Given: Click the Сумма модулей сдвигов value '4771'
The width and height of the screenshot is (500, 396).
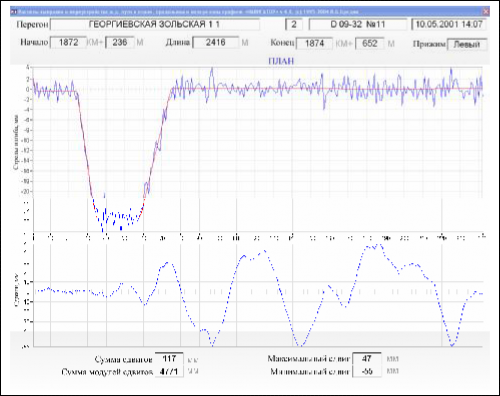Looking at the screenshot, I should (x=169, y=371).
